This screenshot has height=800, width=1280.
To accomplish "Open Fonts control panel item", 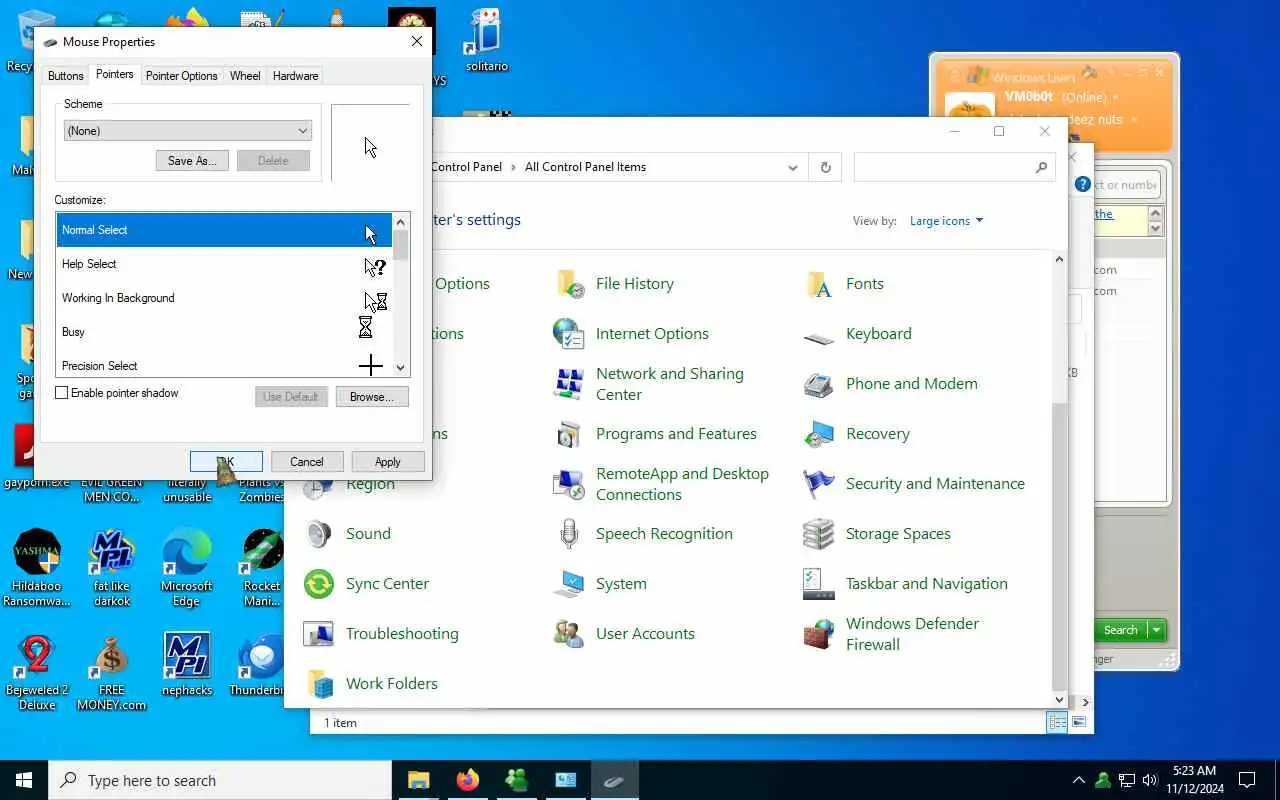I will pos(845,284).
